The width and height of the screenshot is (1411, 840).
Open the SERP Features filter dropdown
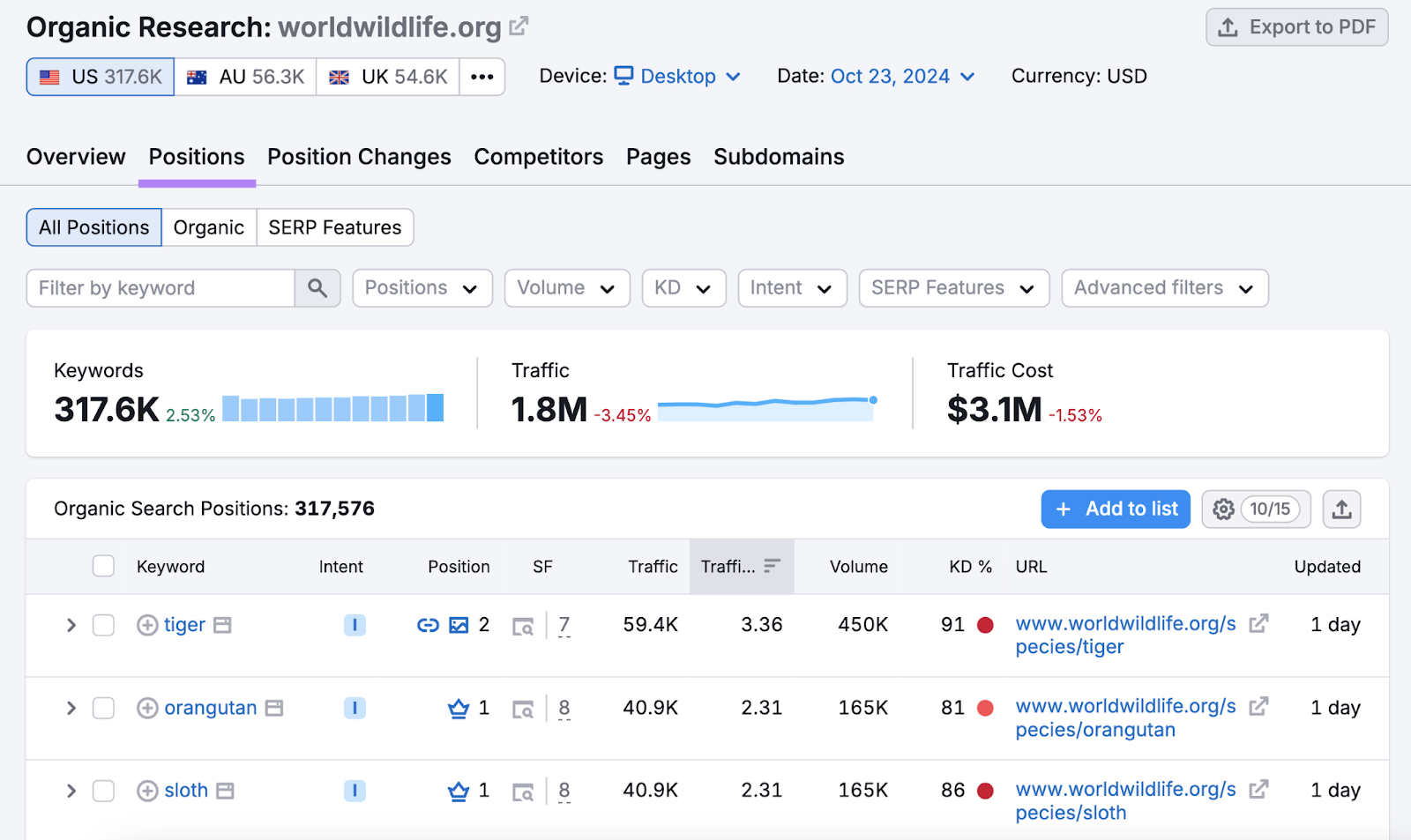[954, 288]
